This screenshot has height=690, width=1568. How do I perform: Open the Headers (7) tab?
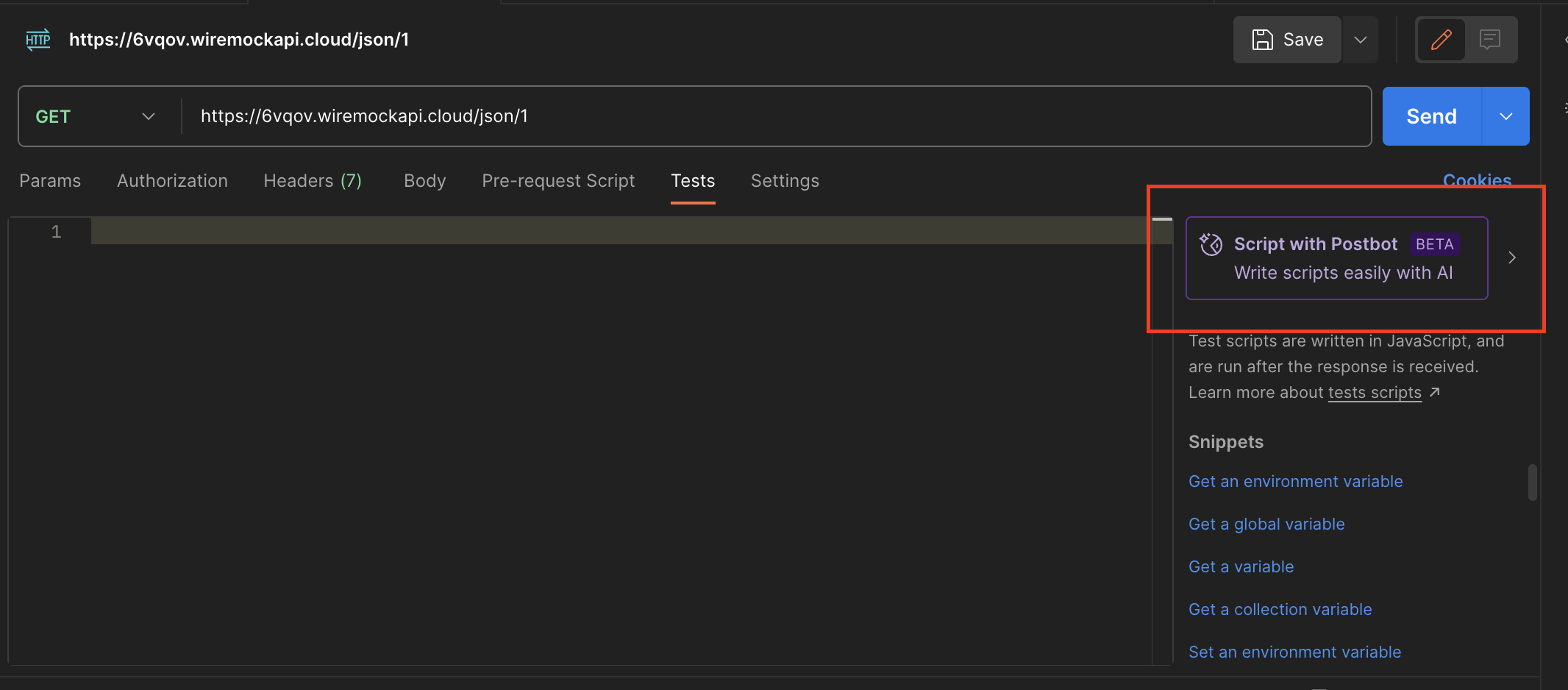313,181
